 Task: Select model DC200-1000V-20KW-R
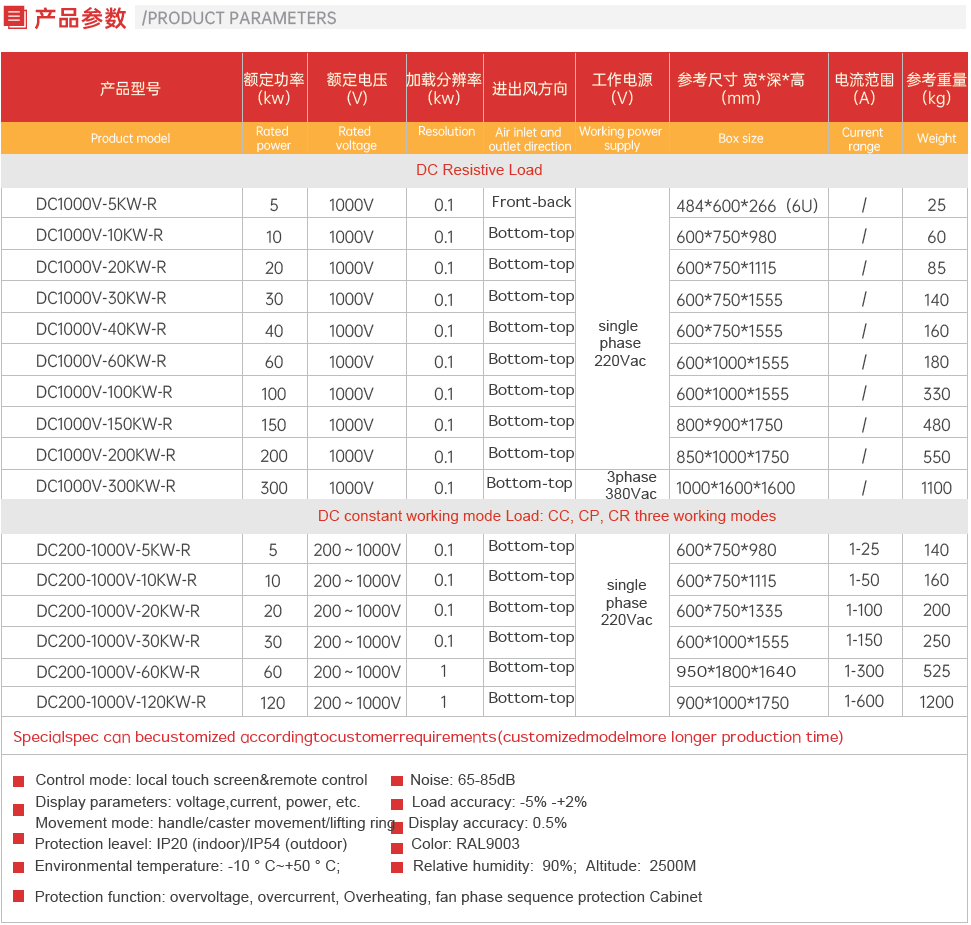[118, 611]
